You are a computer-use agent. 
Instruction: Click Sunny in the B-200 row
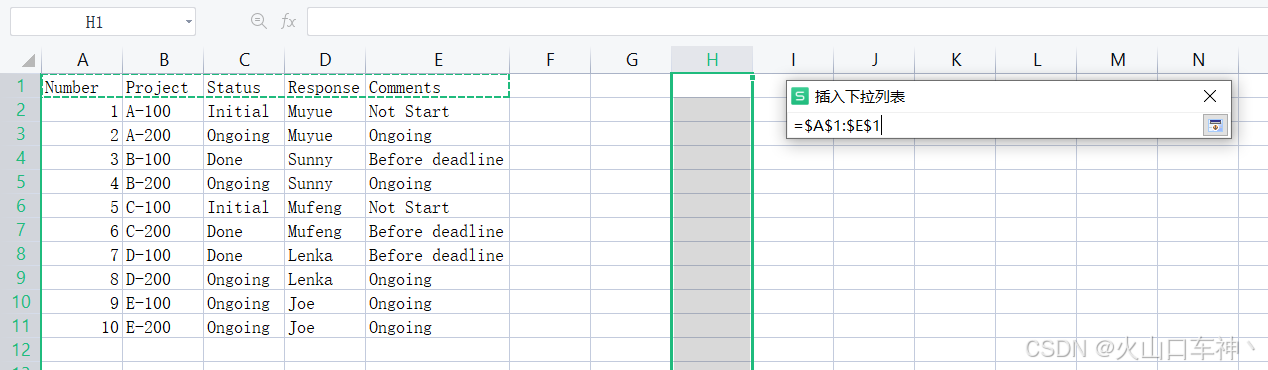click(x=326, y=183)
